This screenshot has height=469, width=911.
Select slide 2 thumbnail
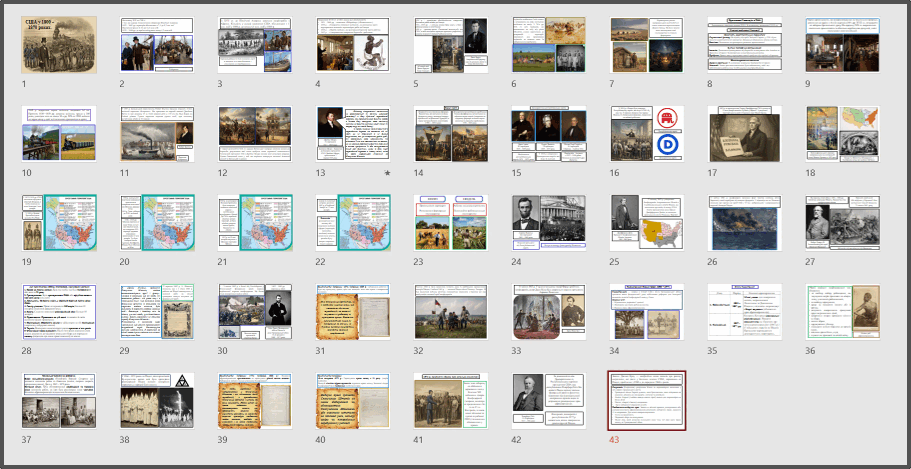click(x=157, y=45)
